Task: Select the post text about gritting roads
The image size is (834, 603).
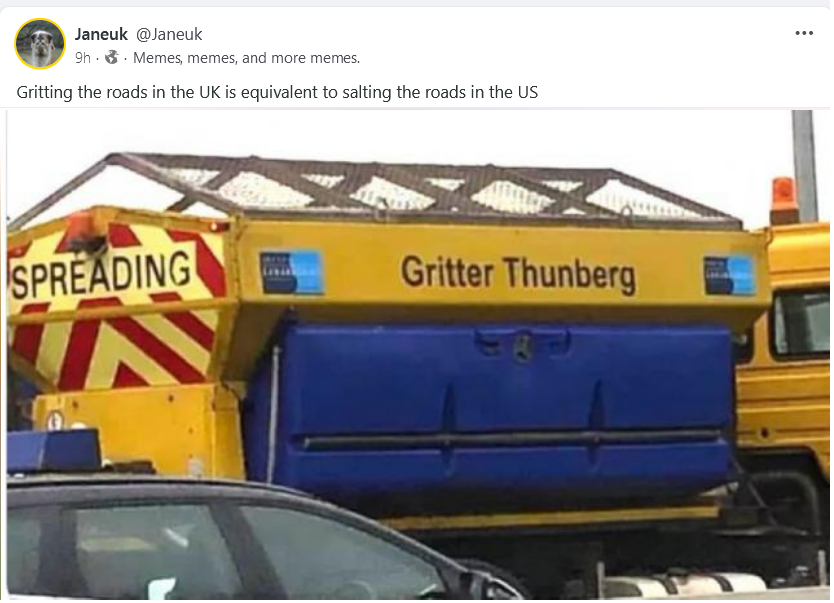Action: point(277,92)
